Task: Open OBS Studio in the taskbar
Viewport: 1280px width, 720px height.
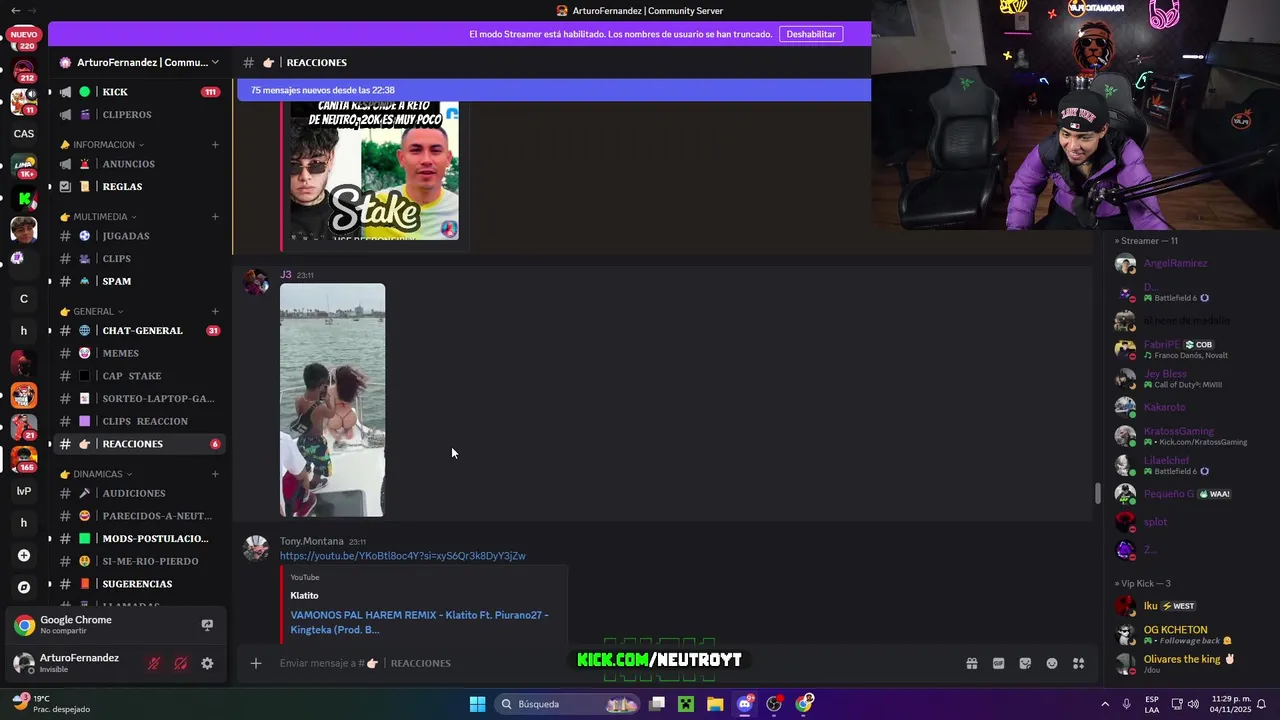Action: pos(774,704)
